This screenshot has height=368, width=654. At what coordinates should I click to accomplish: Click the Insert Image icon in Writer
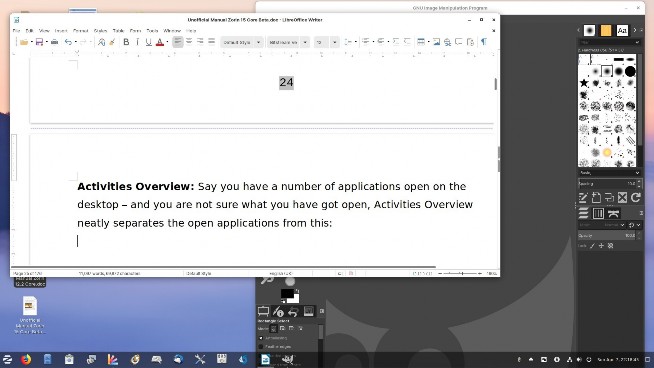point(436,42)
